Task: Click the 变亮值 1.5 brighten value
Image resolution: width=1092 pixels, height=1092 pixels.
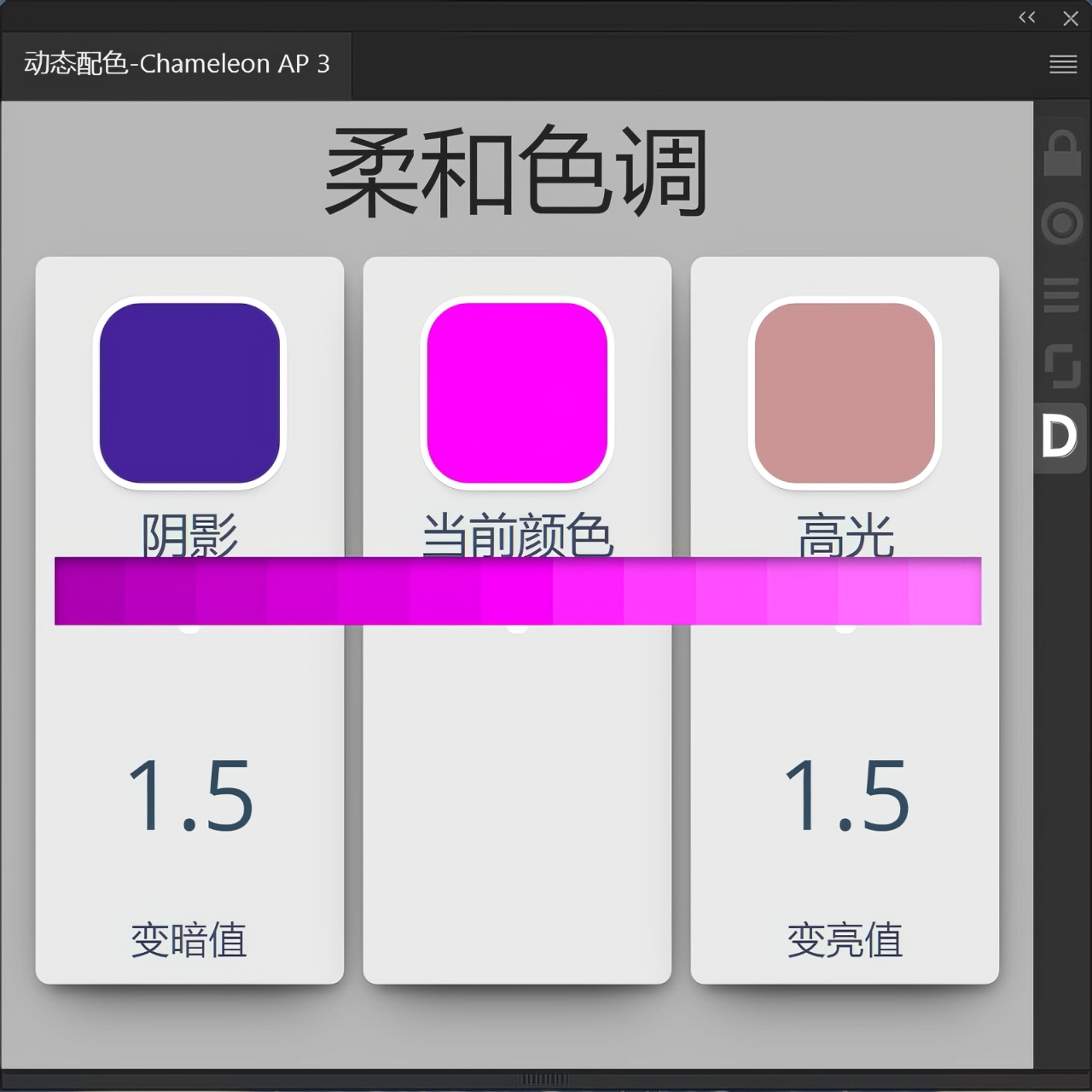Action: (x=845, y=796)
